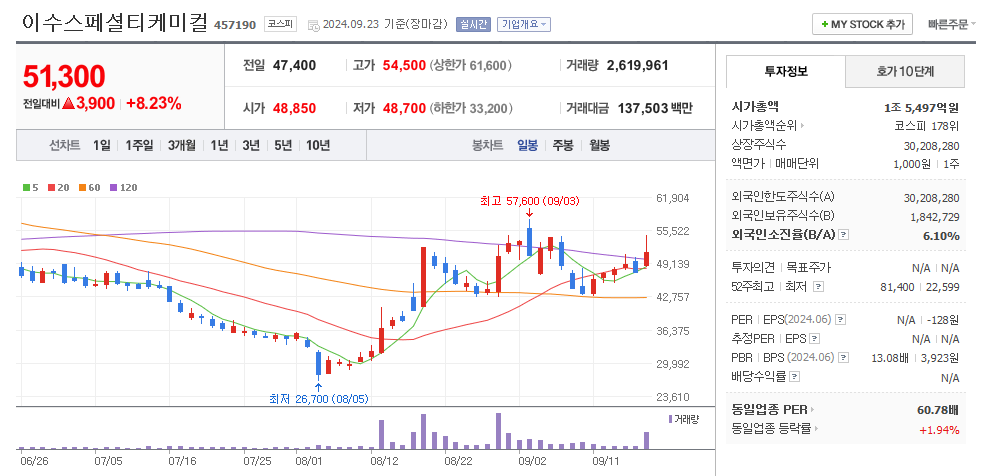
Task: Open help icon beside PER EPS(2024.06)
Action: coord(843,320)
